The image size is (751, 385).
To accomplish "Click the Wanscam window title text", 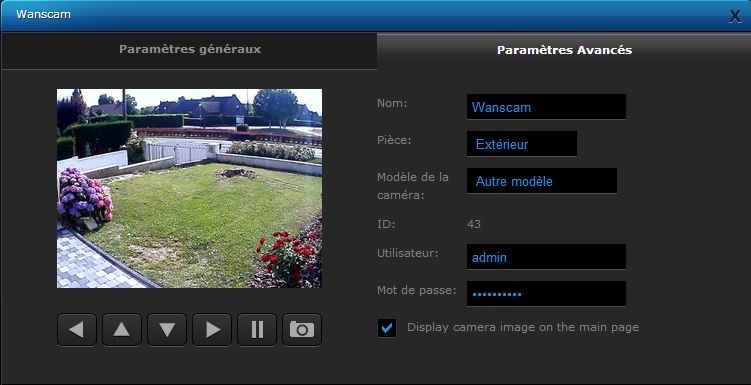I will (44, 14).
